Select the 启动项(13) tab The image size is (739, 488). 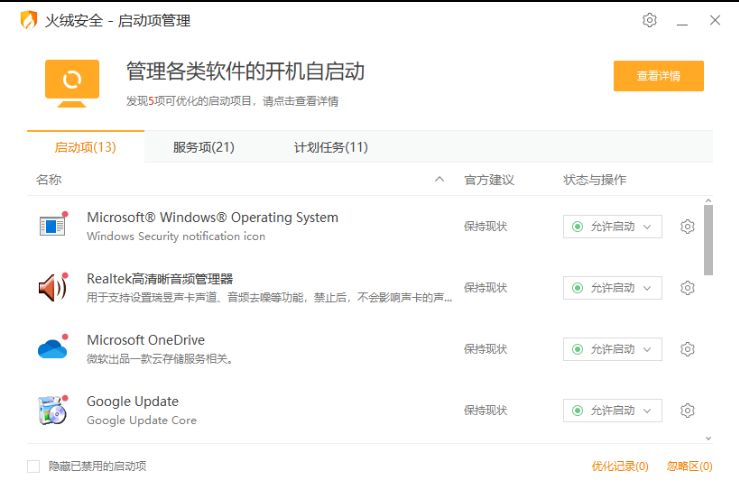(x=85, y=147)
